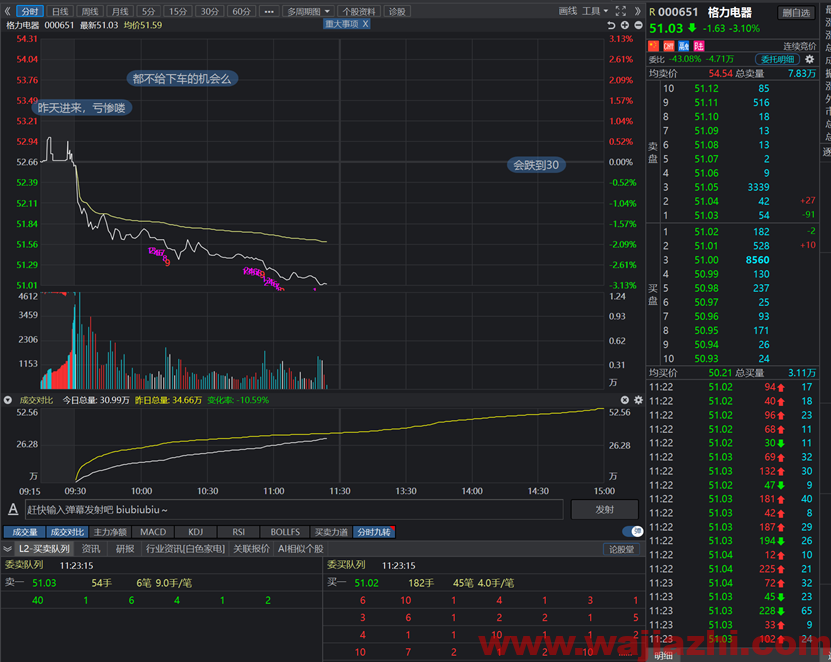Toggle the bullet comments (弹) switch

coord(632,532)
